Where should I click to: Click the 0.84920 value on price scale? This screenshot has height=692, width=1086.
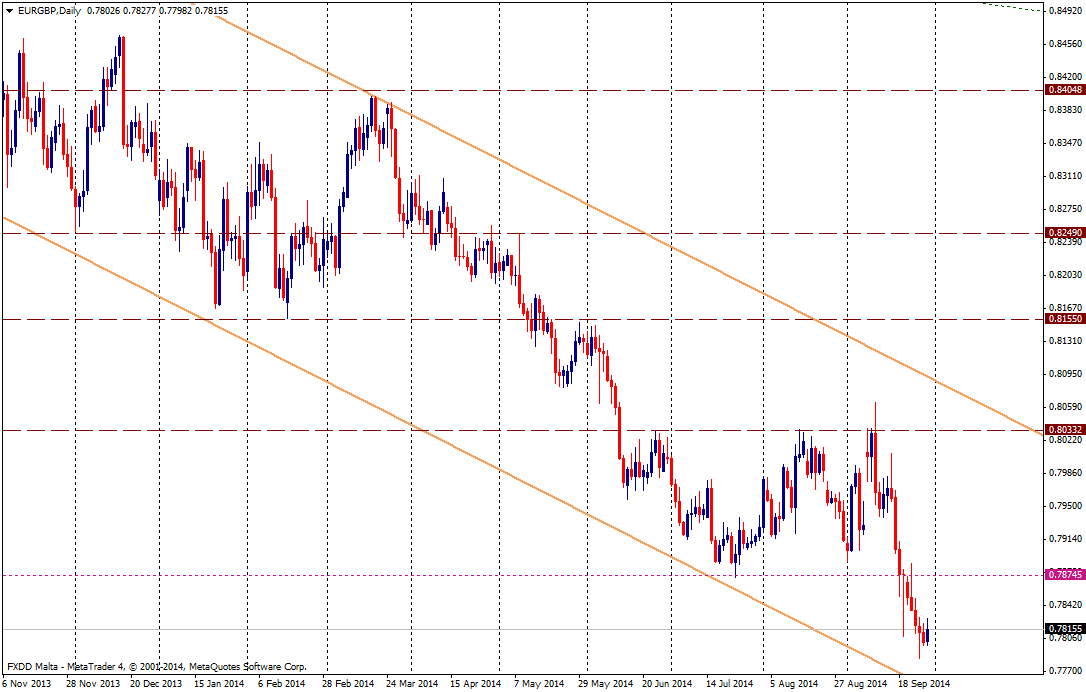click(1064, 12)
